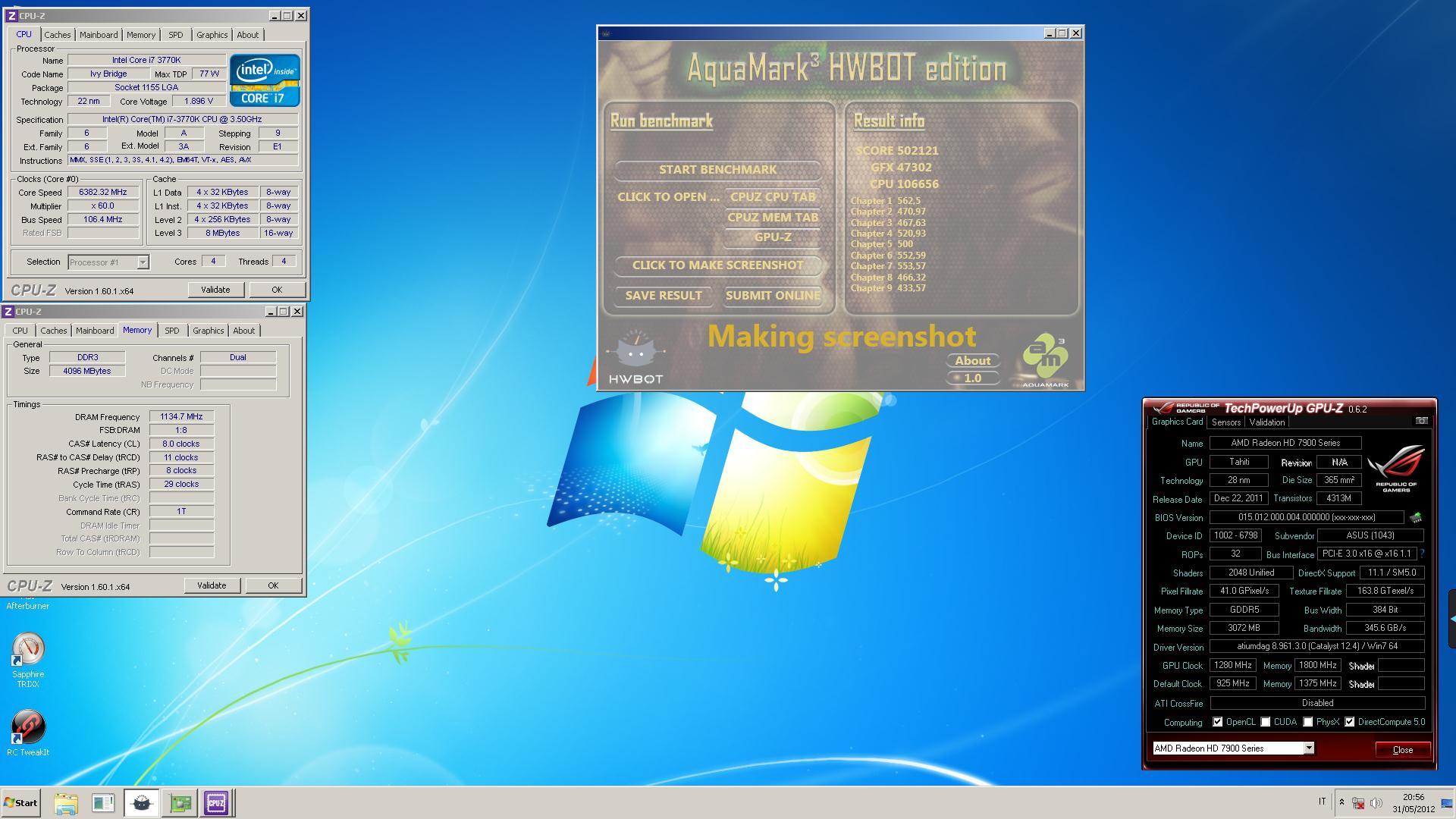Click the Bus Interface question mark icon

1422,554
